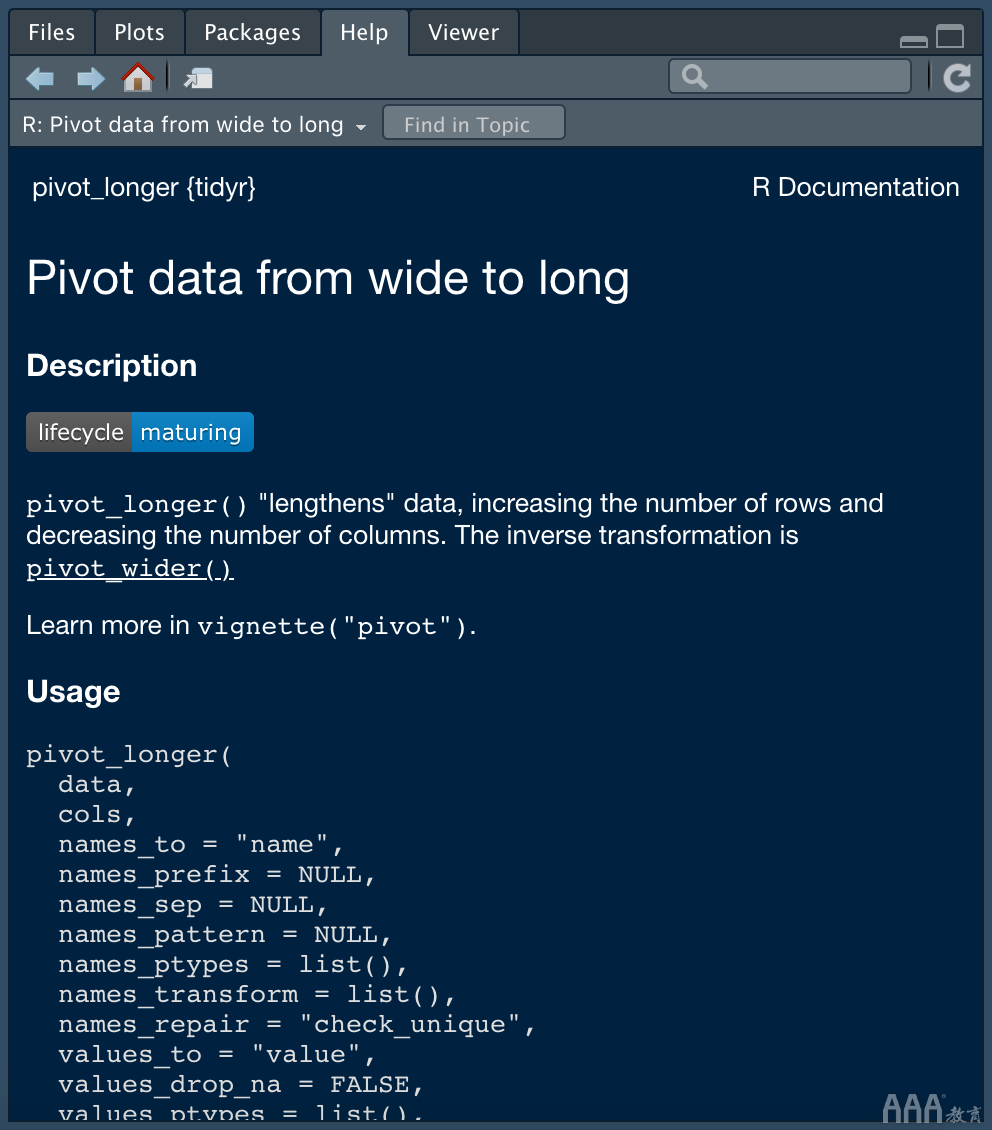
Task: Switch to the Plots tab
Action: 139,32
